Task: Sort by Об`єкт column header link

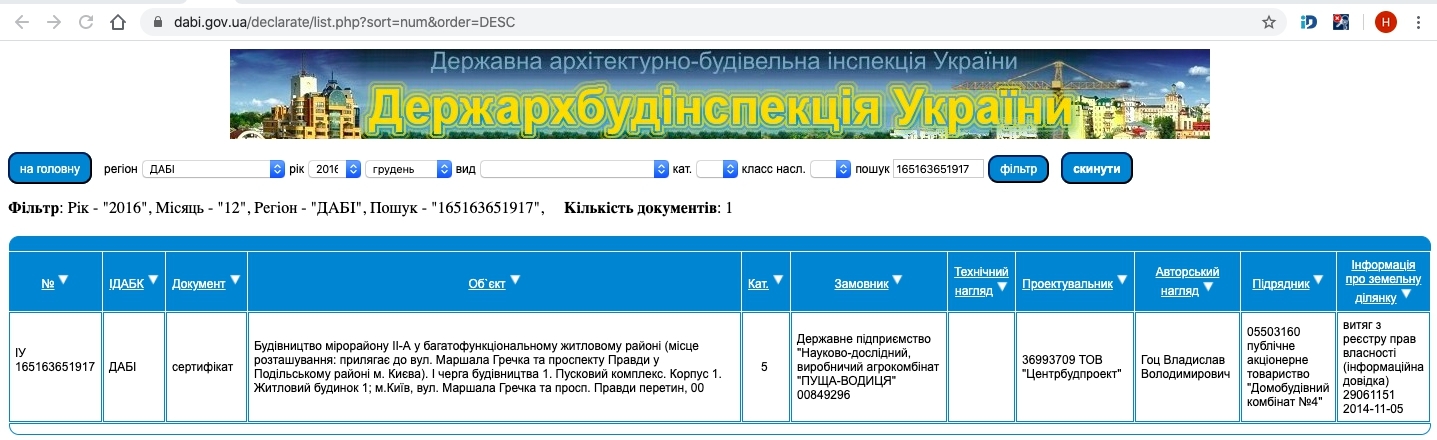Action: (x=487, y=284)
